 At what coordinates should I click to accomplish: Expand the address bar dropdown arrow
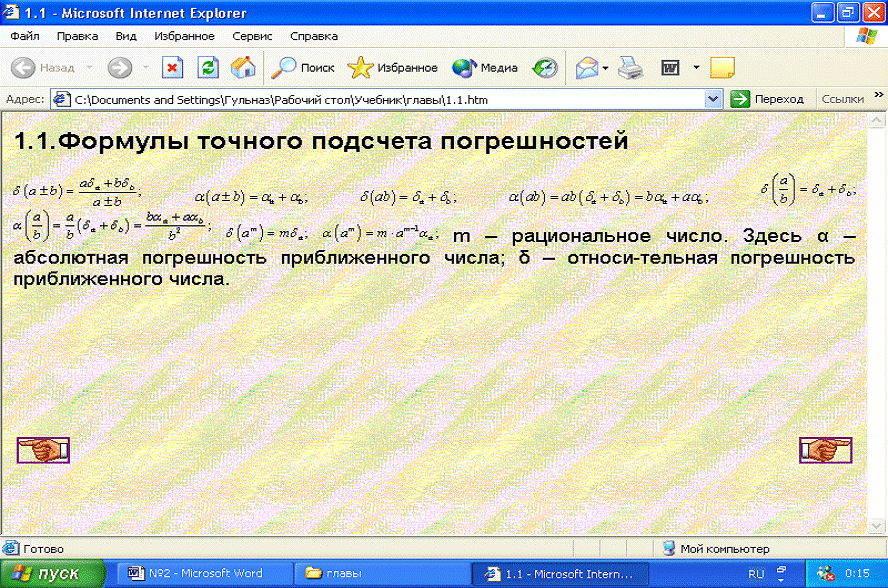(x=713, y=99)
